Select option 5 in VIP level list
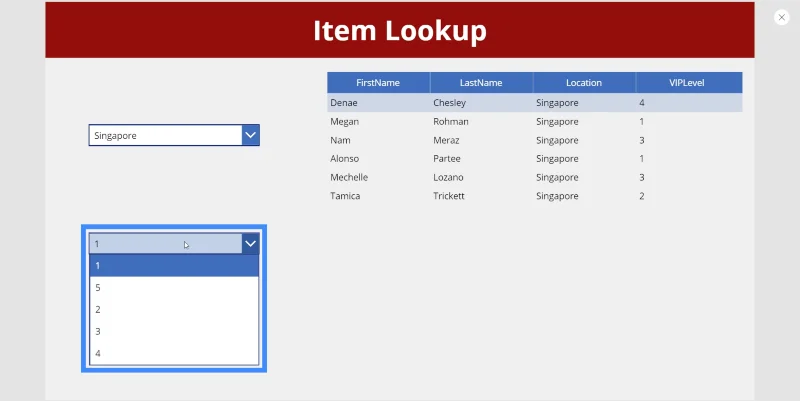This screenshot has width=800, height=401. click(174, 288)
